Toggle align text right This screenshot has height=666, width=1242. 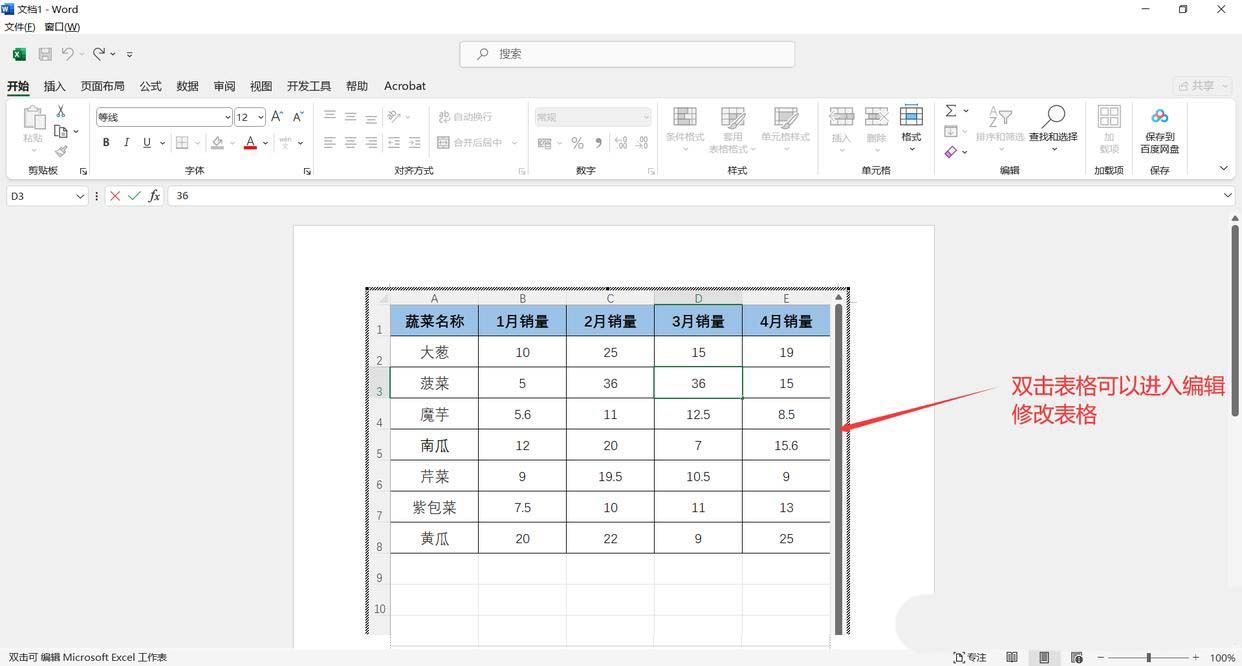tap(371, 143)
